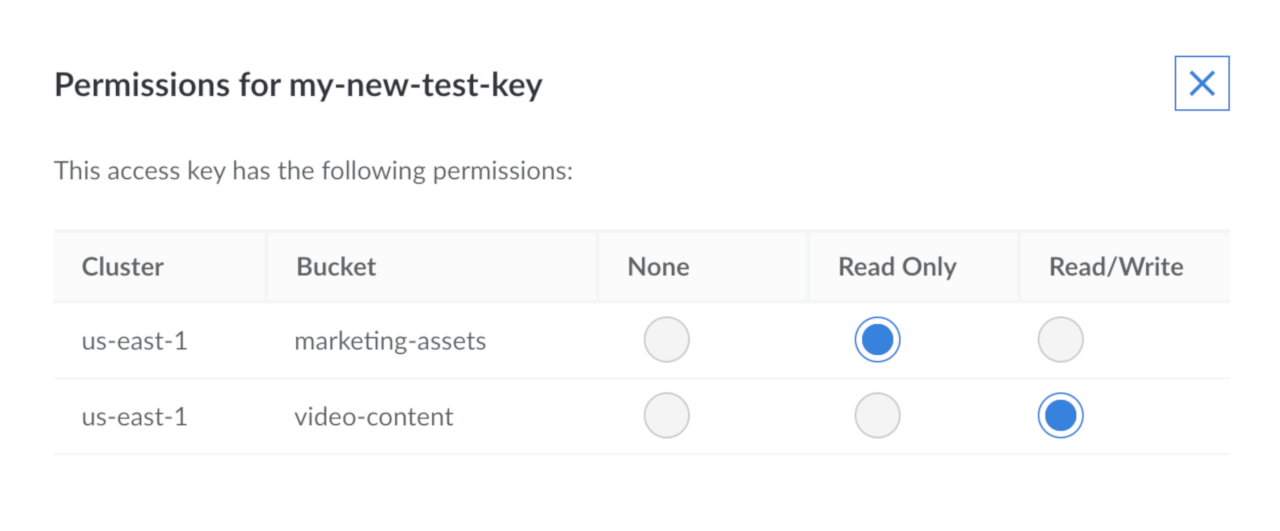Click the marketing-assets bucket name

click(390, 341)
